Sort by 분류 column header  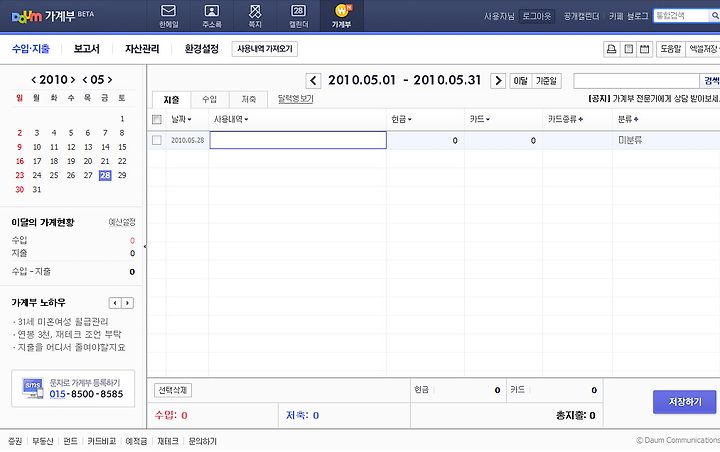point(628,119)
